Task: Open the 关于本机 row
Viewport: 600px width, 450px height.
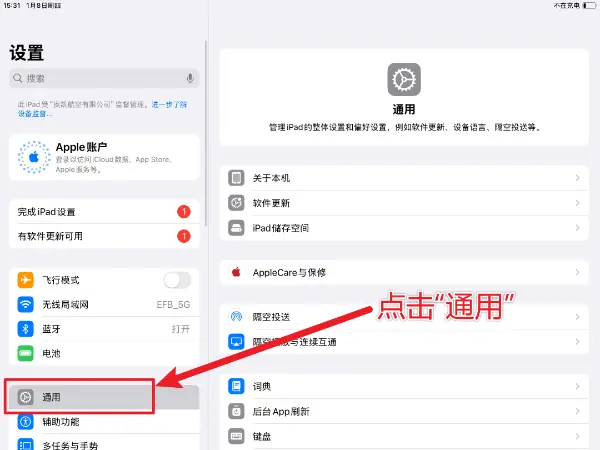Action: coord(404,178)
